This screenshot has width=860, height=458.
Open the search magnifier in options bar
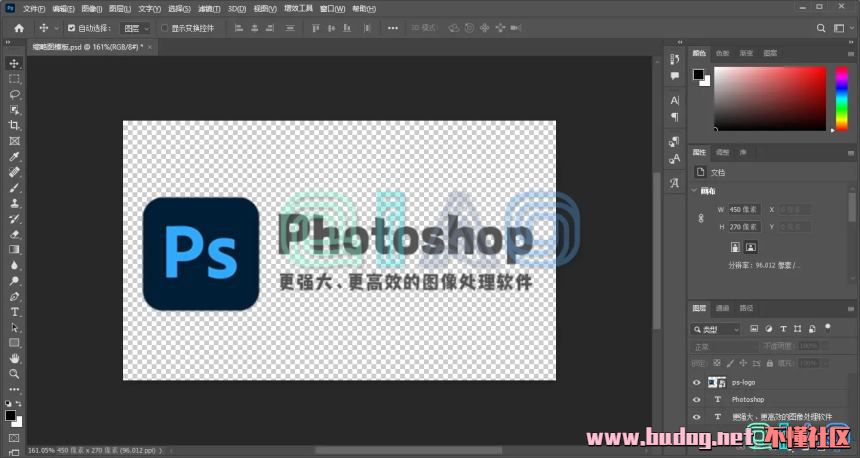click(821, 28)
